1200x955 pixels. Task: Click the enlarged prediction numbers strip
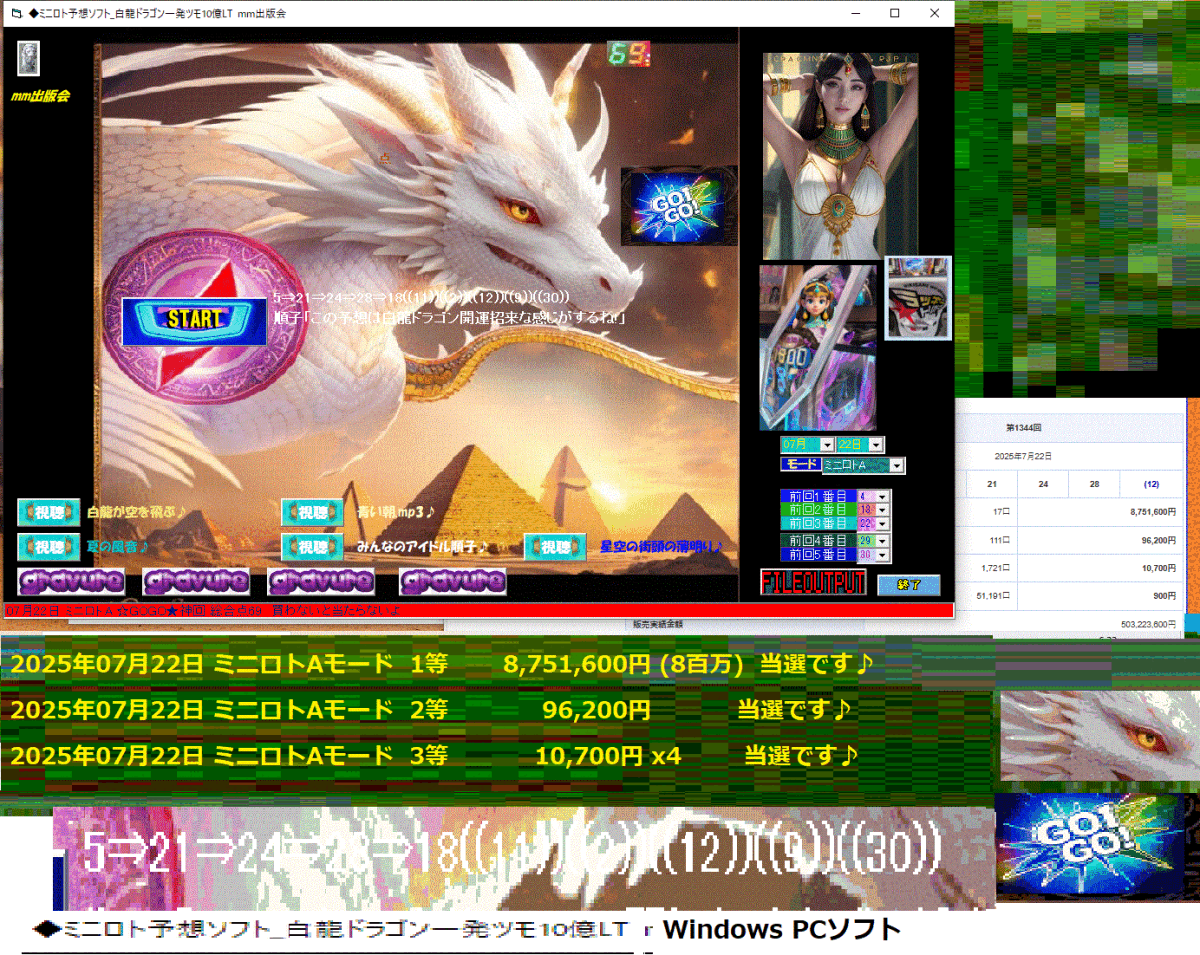coord(524,858)
